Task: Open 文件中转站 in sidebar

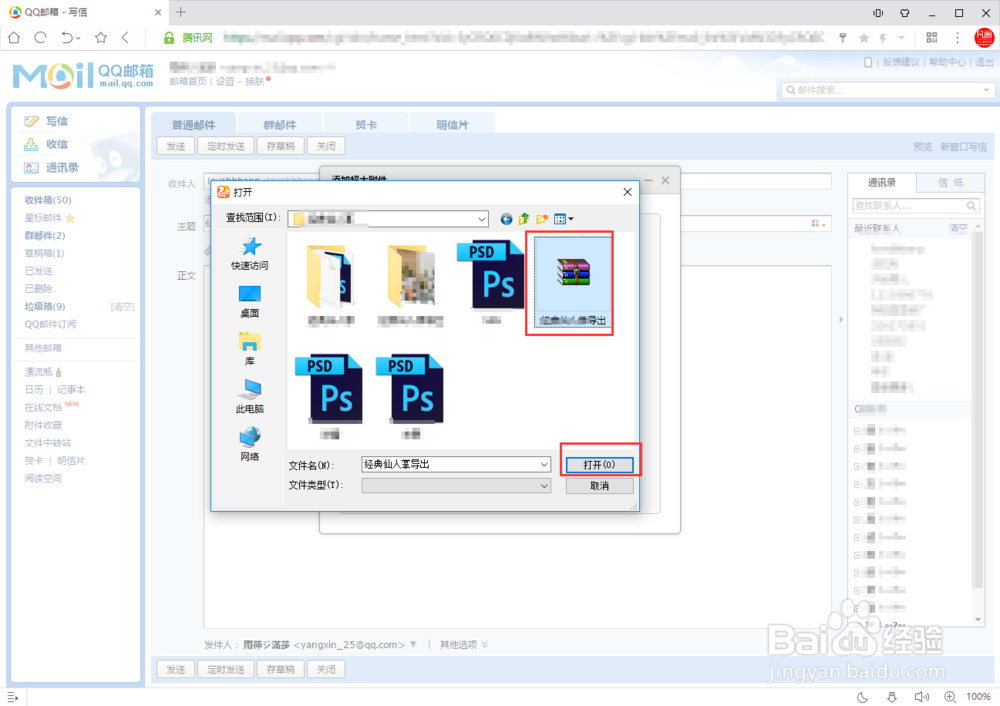Action: click(x=48, y=443)
